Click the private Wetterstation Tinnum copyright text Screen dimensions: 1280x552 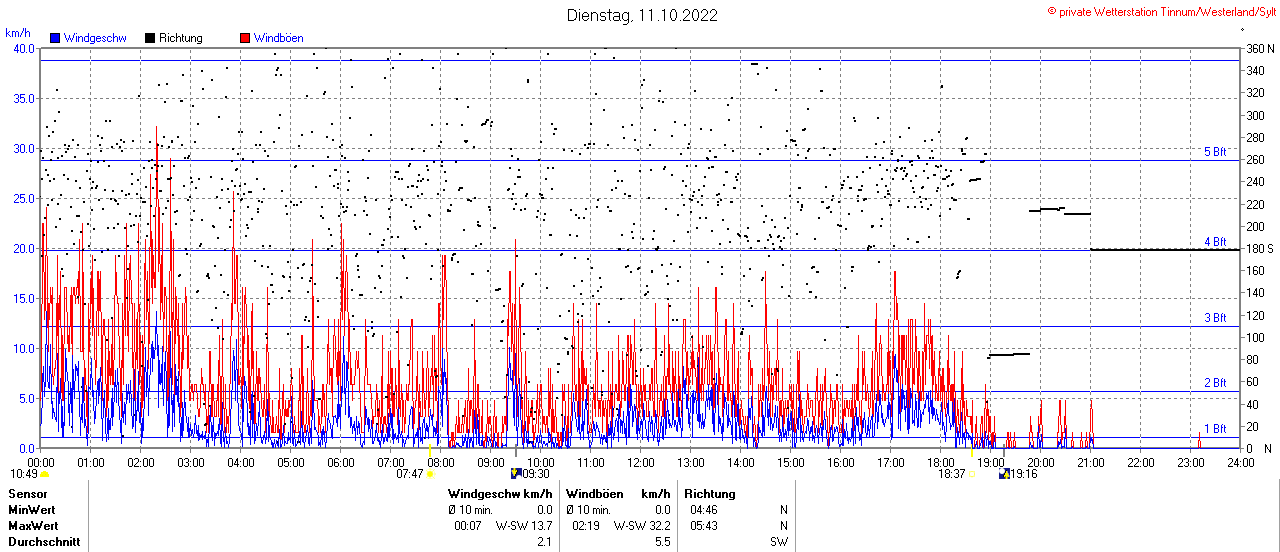pos(1161,11)
